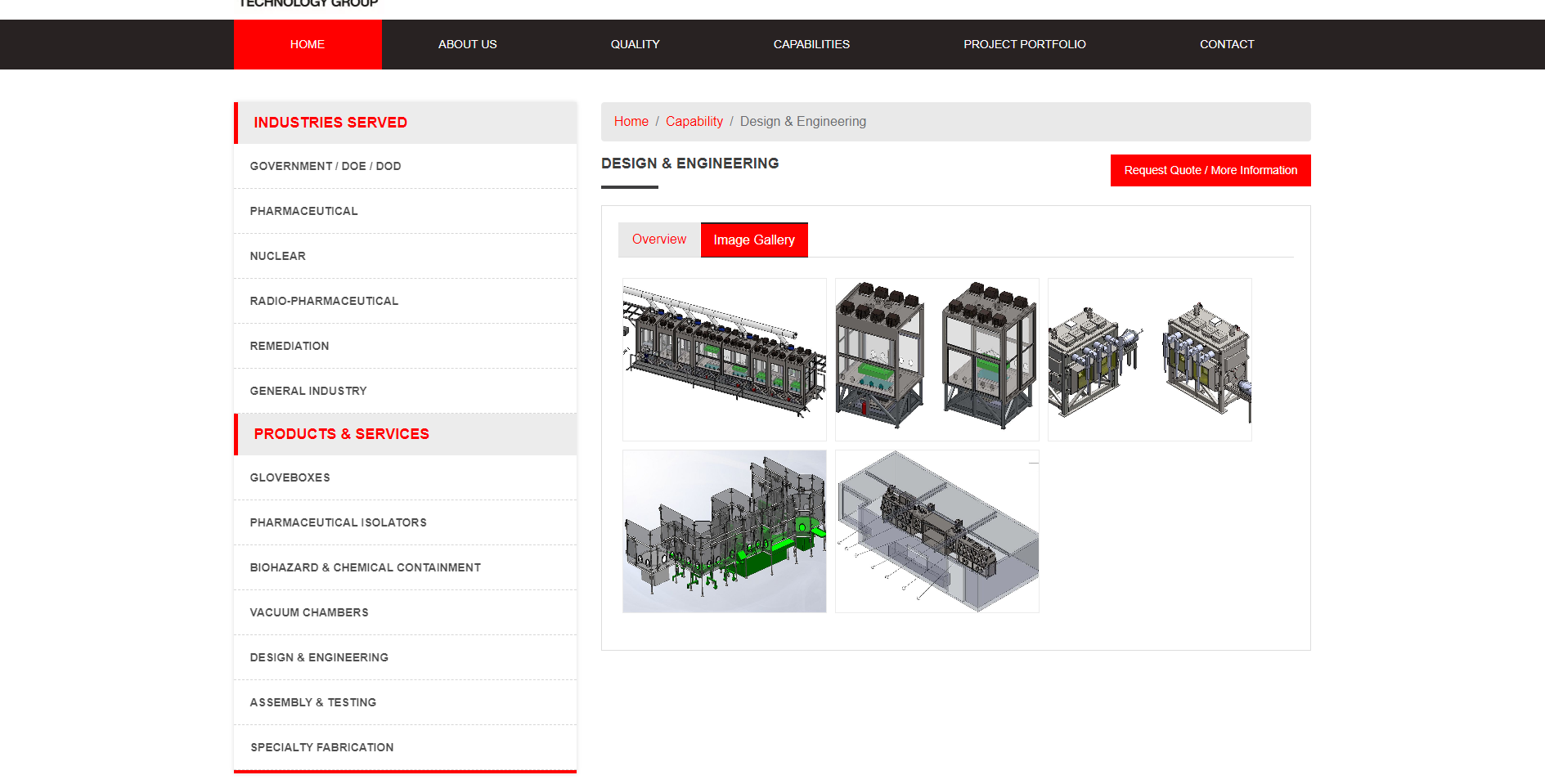Viewport: 1545px width, 784px height.
Task: View the NUCLEAR industry section
Action: coord(277,256)
